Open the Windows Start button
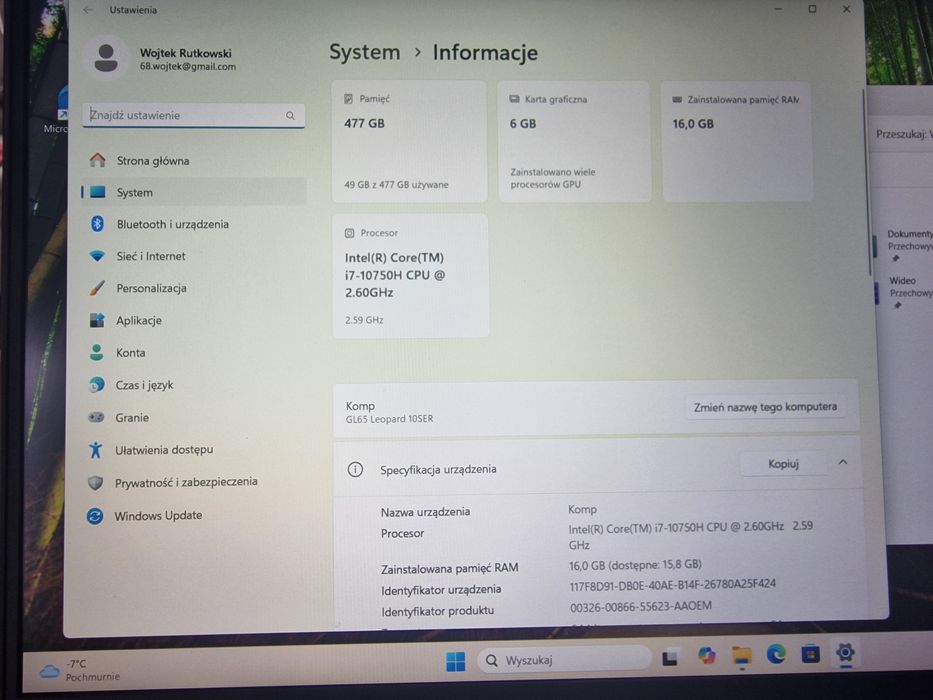 456,661
